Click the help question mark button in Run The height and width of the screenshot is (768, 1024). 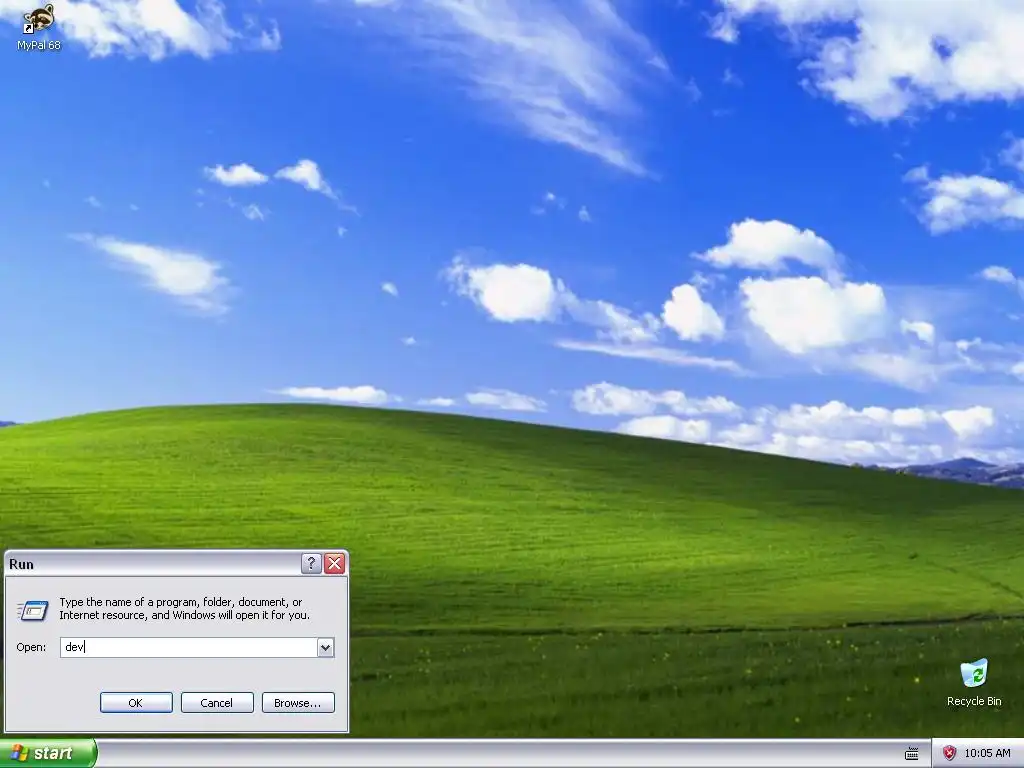coord(312,564)
